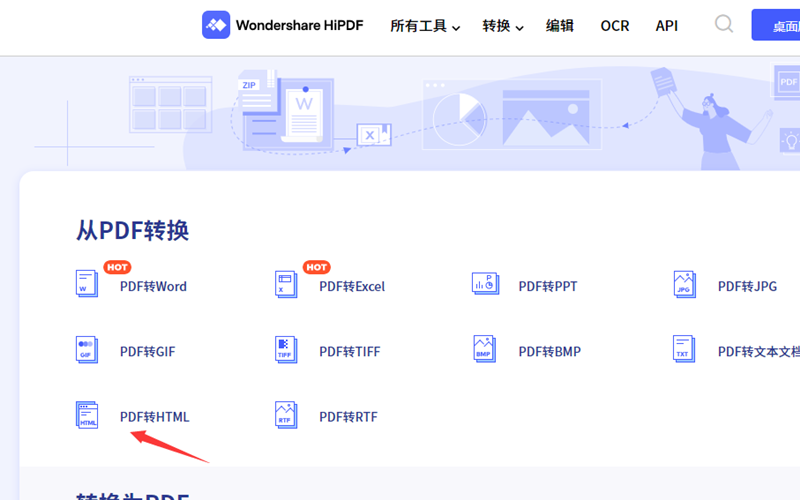Click the PDF to Excel file icon
Image resolution: width=800 pixels, height=500 pixels.
point(287,285)
